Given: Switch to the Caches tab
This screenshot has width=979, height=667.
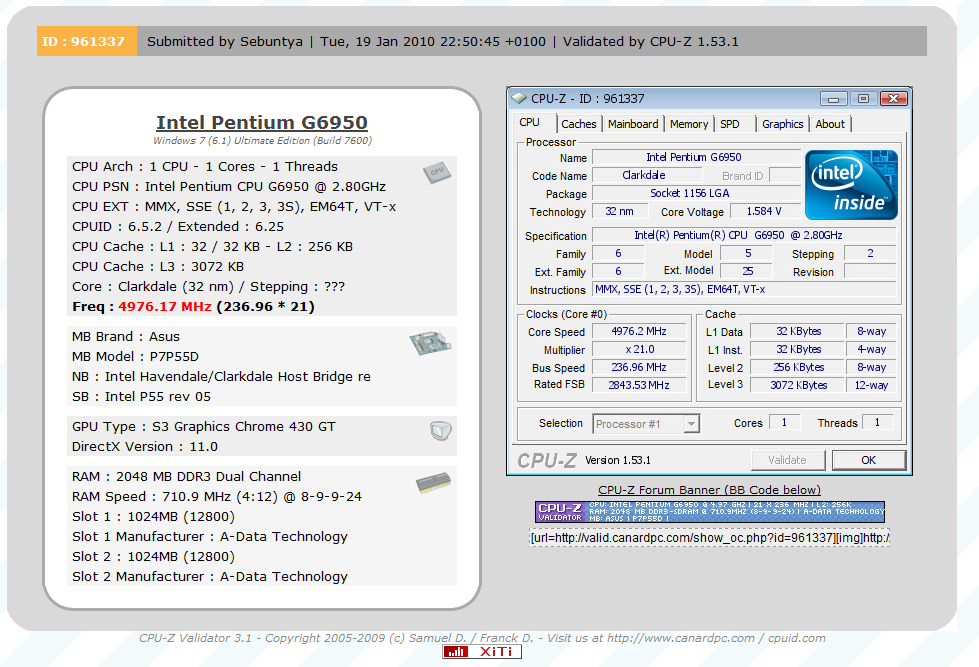Looking at the screenshot, I should coord(579,124).
